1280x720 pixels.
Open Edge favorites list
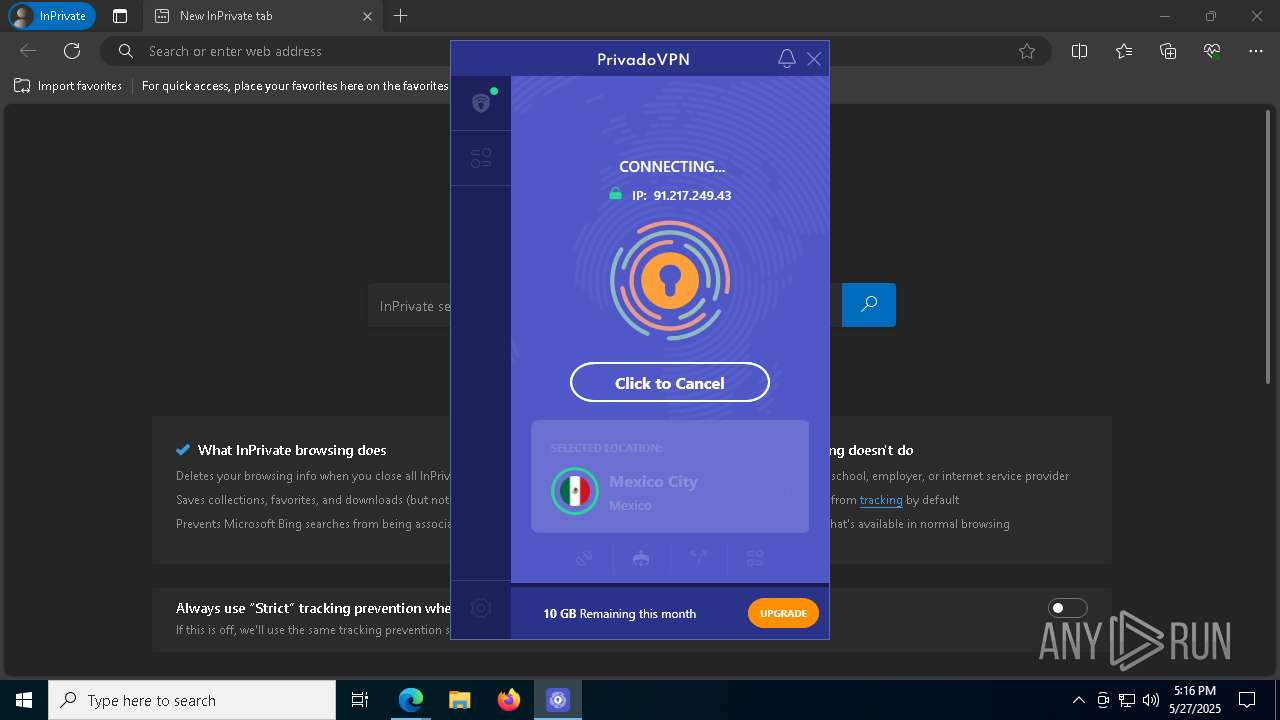pos(1124,51)
